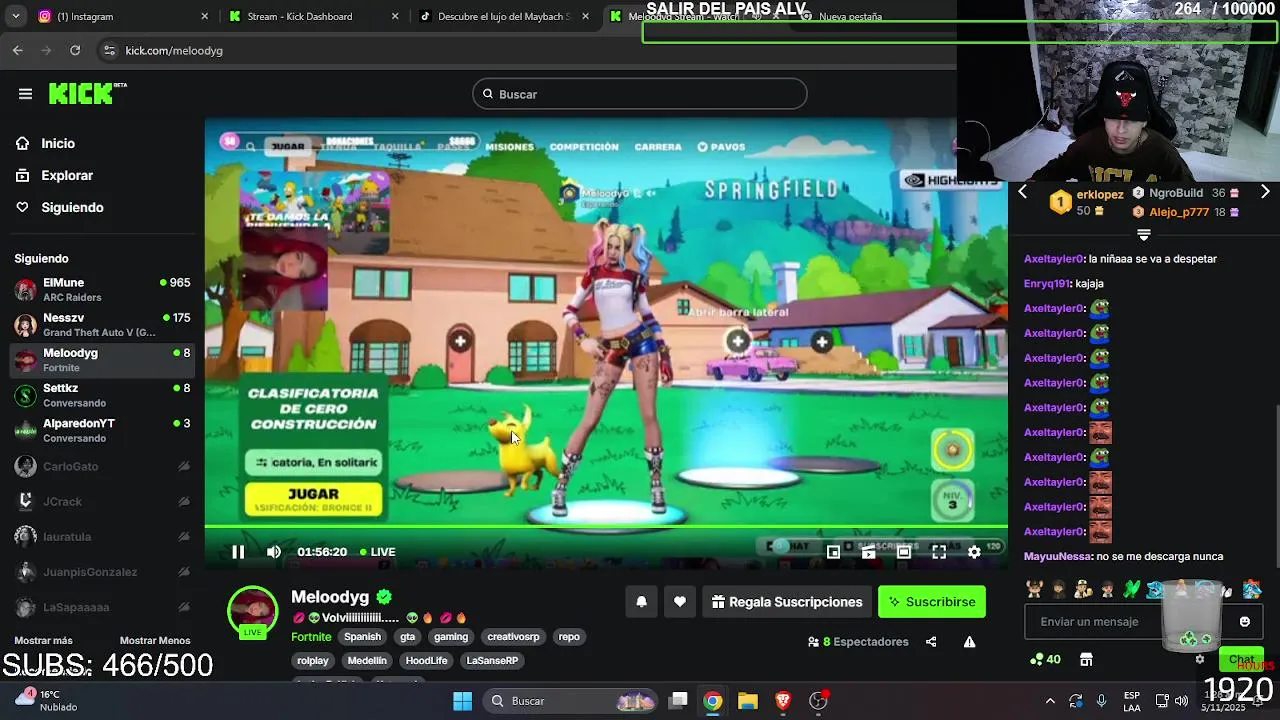Image resolution: width=1280 pixels, height=720 pixels.
Task: Go to previous leaderboard page arrow
Action: [1022, 191]
